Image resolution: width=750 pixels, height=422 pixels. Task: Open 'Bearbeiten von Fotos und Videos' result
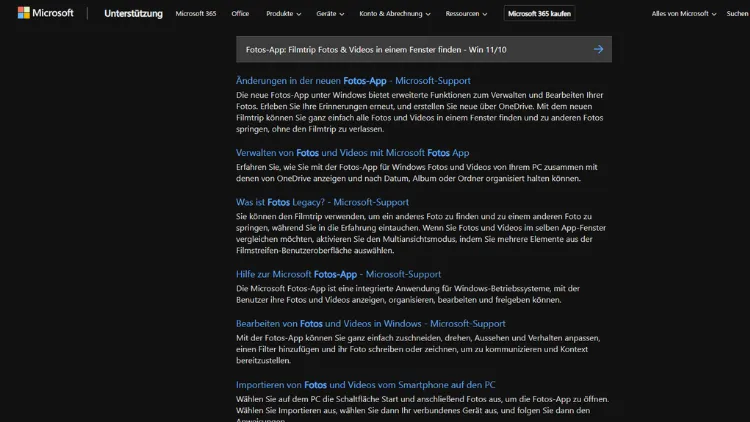point(371,323)
